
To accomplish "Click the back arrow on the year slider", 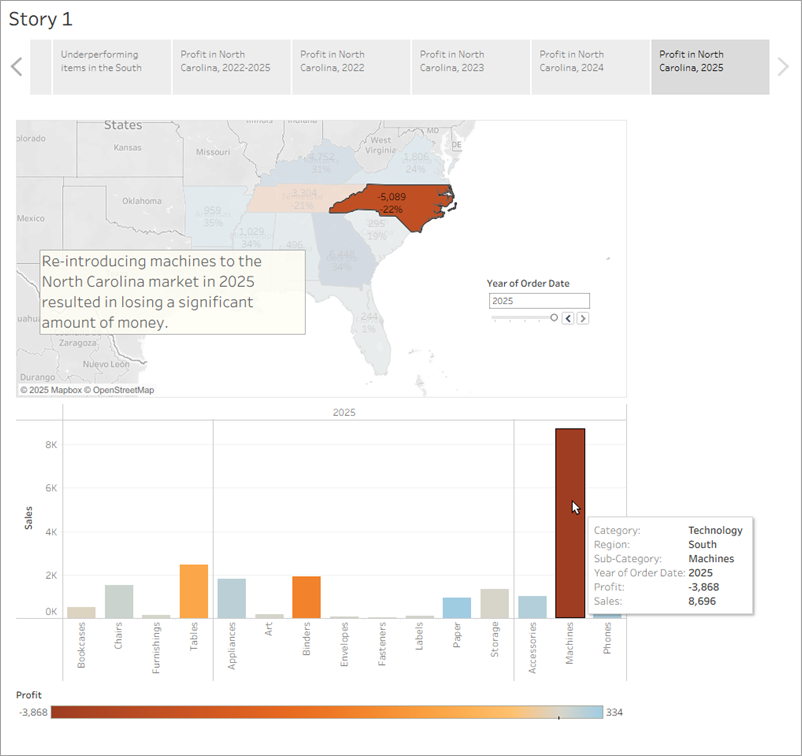I will coord(569,318).
